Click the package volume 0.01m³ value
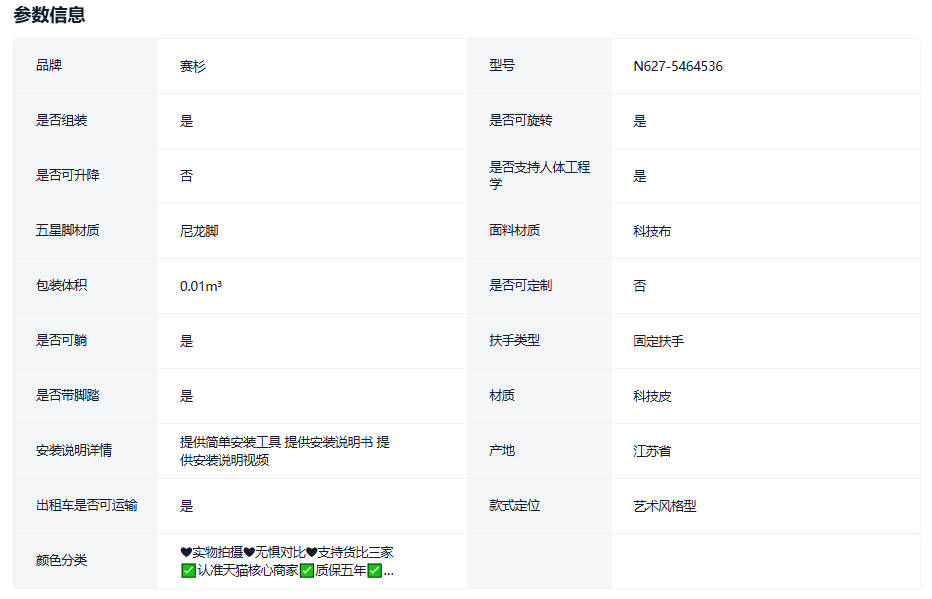This screenshot has width=932, height=599. click(x=201, y=286)
